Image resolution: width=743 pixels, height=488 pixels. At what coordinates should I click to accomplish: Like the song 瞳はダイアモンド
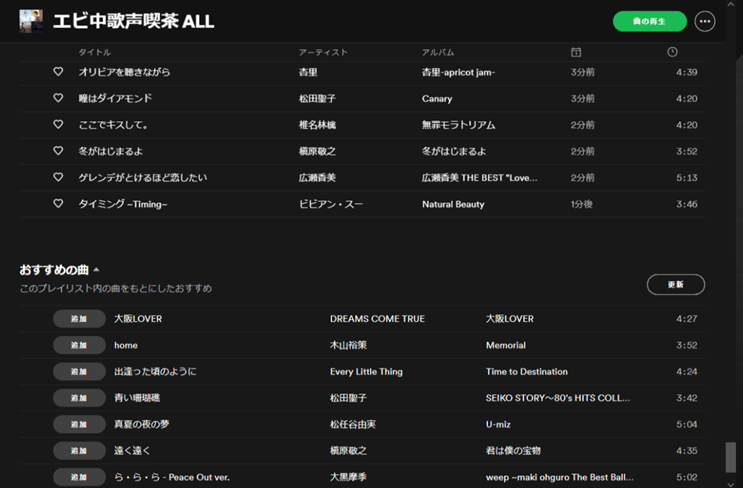(x=58, y=98)
